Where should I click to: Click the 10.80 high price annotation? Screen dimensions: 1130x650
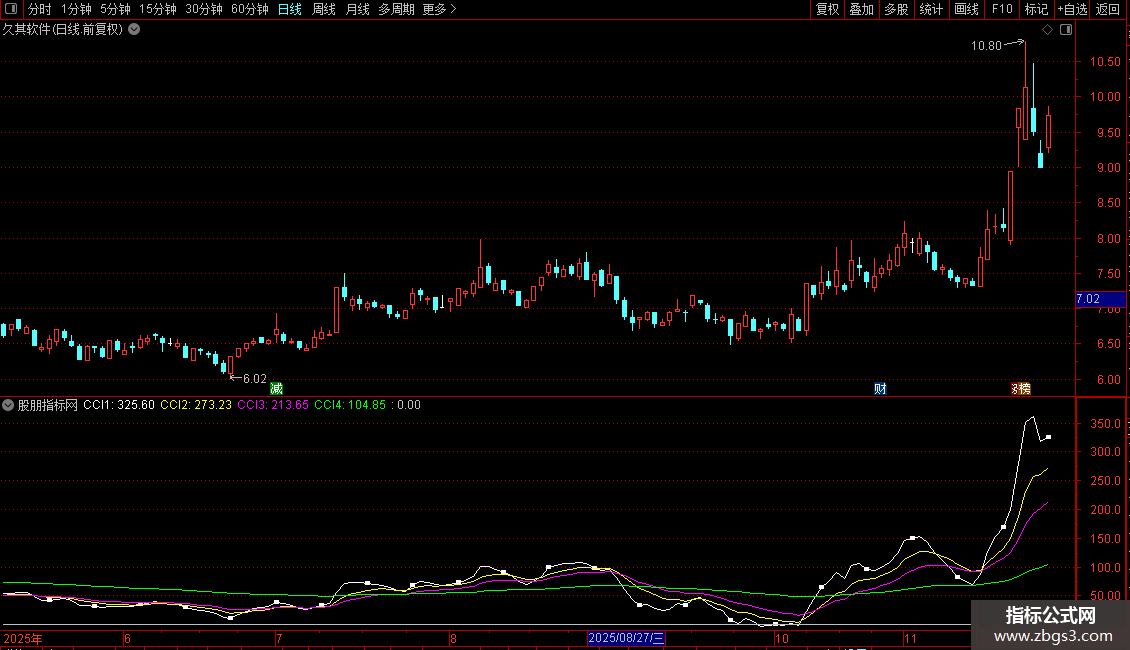tap(986, 46)
